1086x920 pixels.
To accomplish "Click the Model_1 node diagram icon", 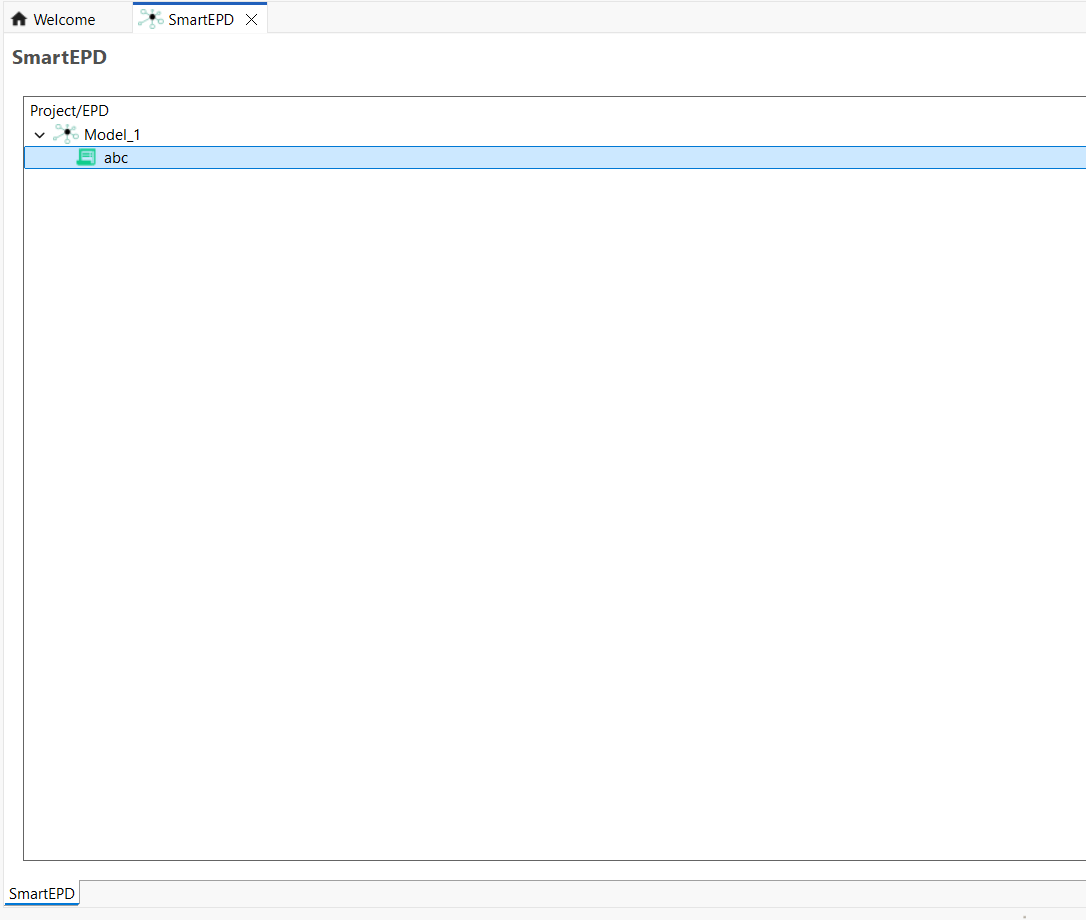I will click(66, 134).
